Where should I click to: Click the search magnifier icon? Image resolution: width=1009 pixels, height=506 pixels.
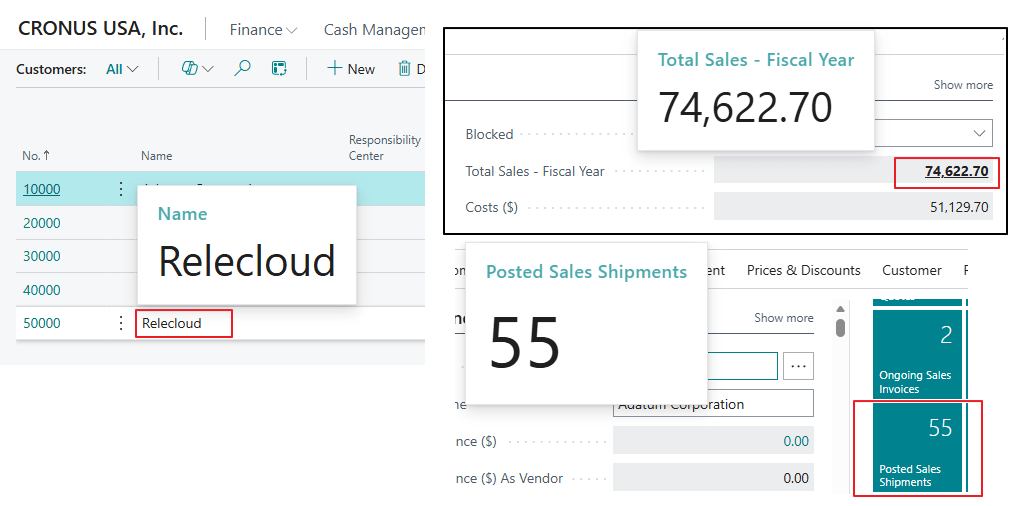pos(242,69)
